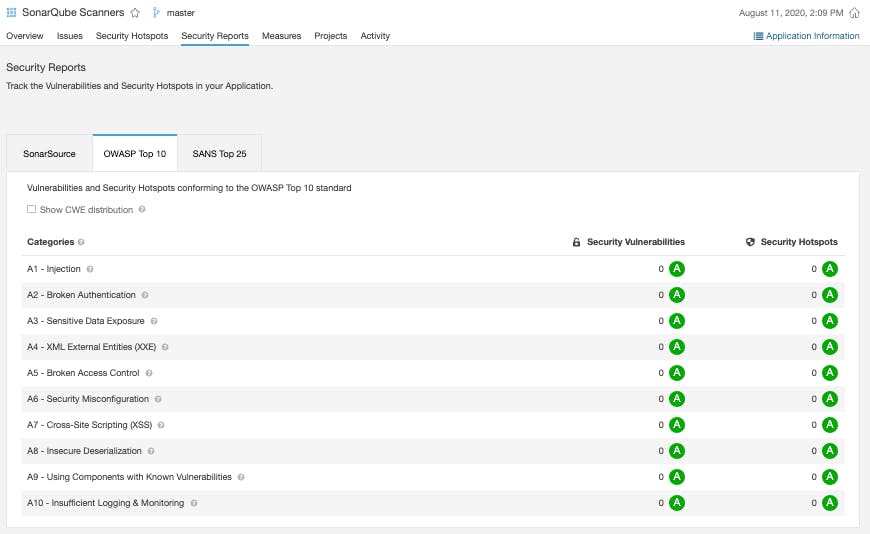This screenshot has height=534, width=870.
Task: Favorite the application with the star icon
Action: (135, 13)
